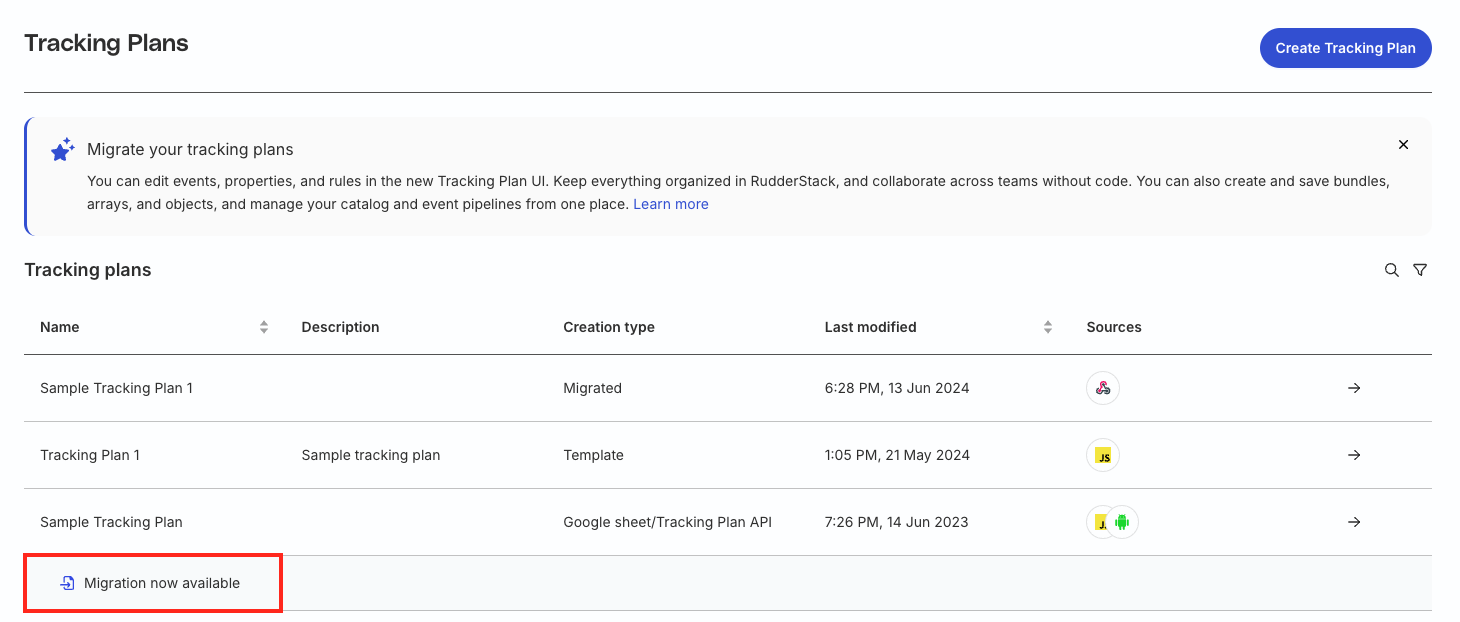Click the 'Sample tracking plan' description cell
1460x622 pixels.
[x=371, y=455]
